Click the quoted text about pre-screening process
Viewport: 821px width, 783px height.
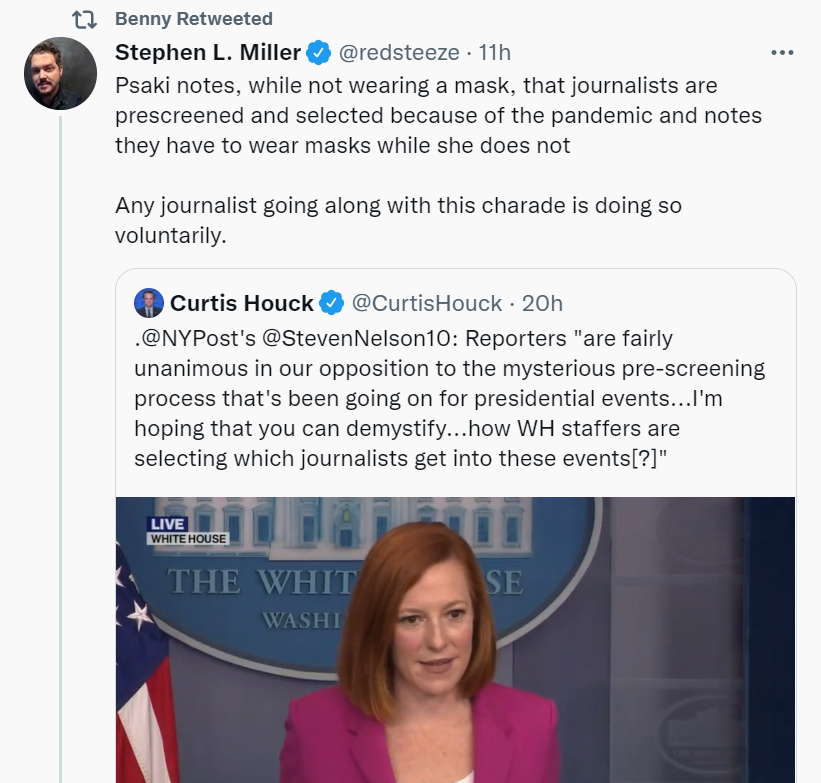(x=450, y=398)
